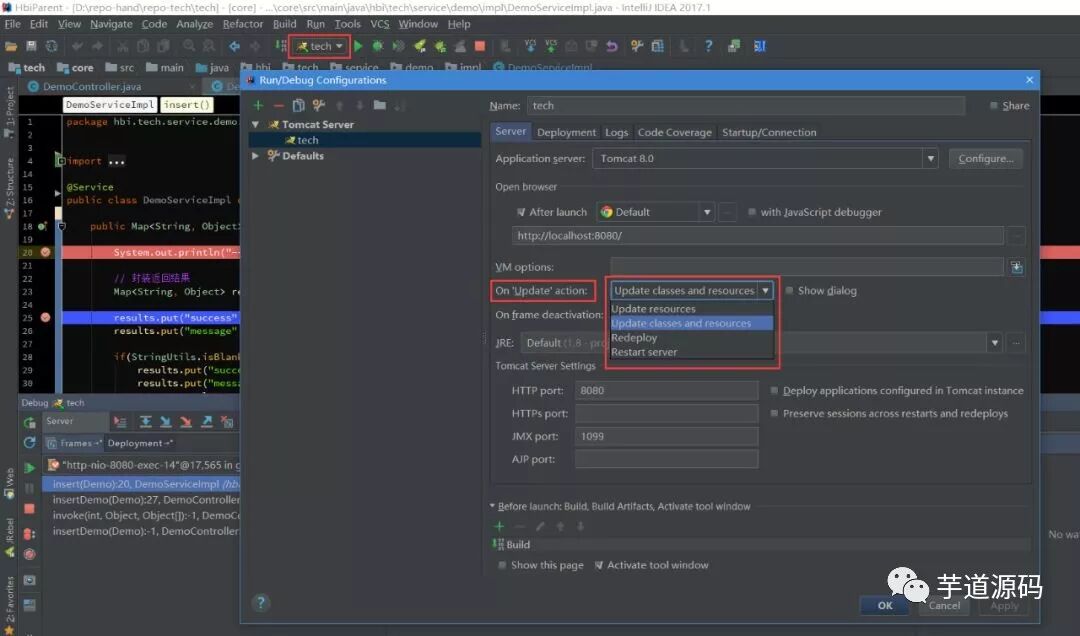Toggle the breakpoint on line 25
1080x636 pixels.
[x=45, y=318]
